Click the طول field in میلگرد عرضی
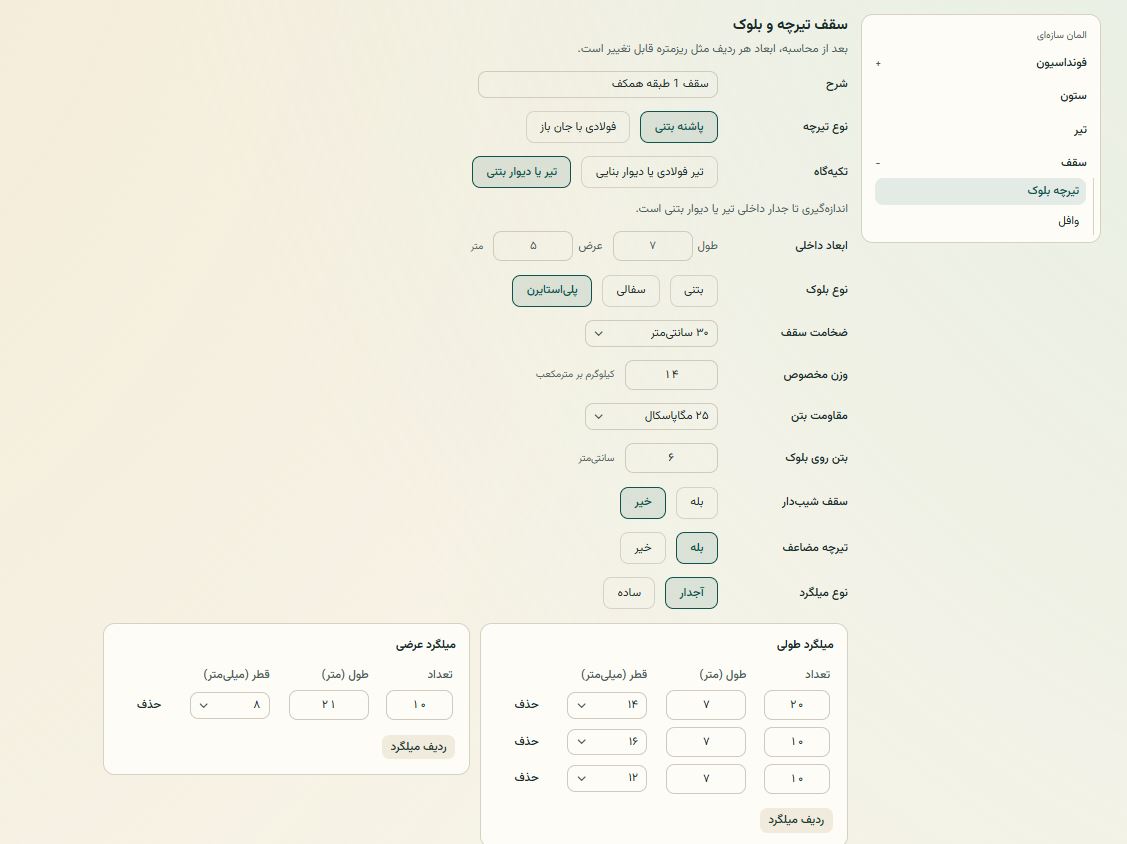Viewport: 1127px width, 844px height. click(x=328, y=705)
